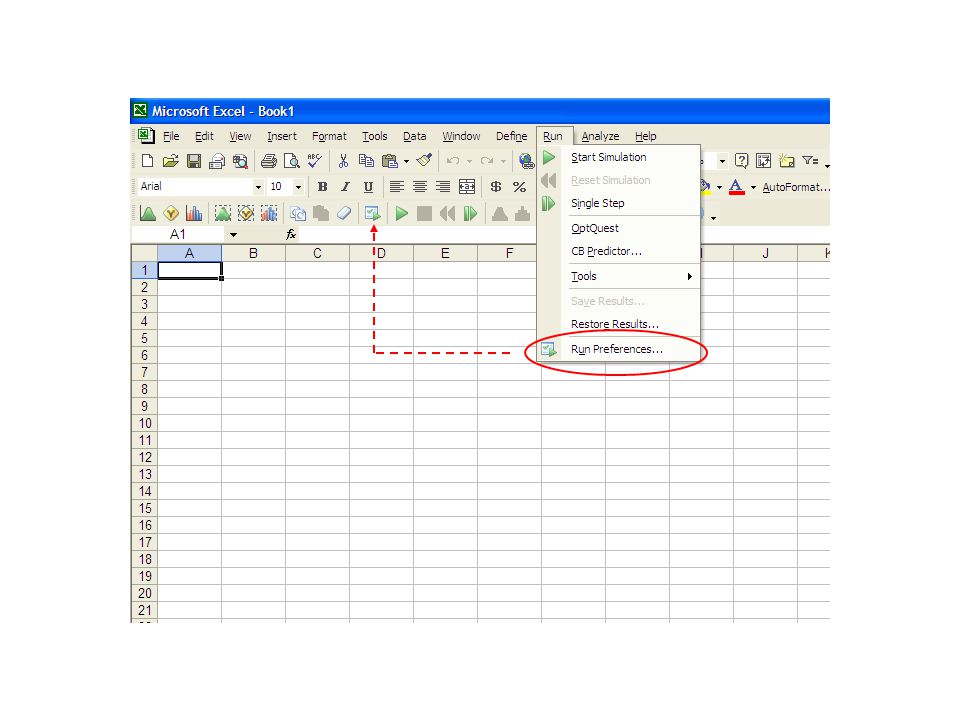
Task: Click the AutoFormat... button
Action: point(795,187)
